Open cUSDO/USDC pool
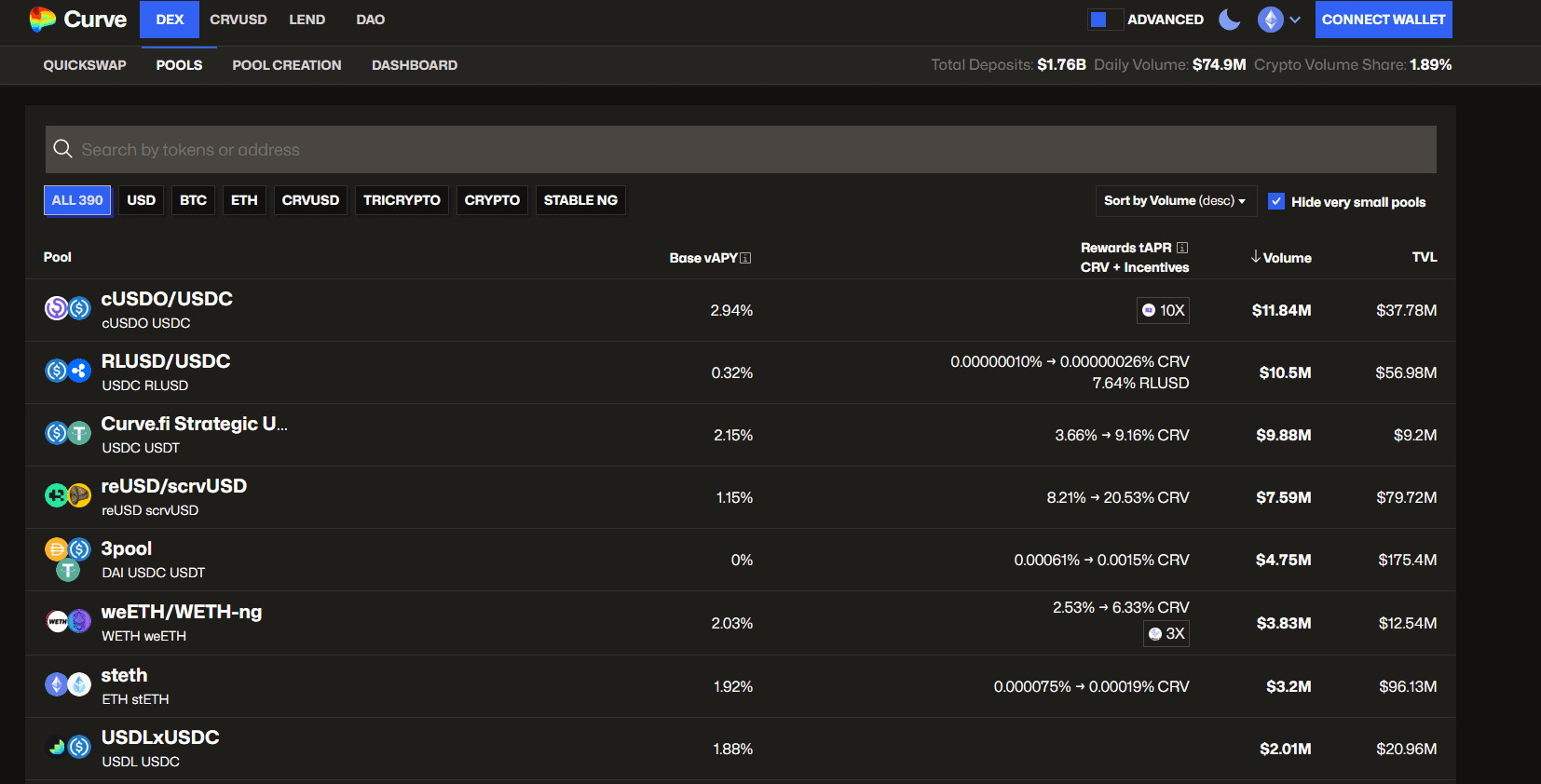 167,299
